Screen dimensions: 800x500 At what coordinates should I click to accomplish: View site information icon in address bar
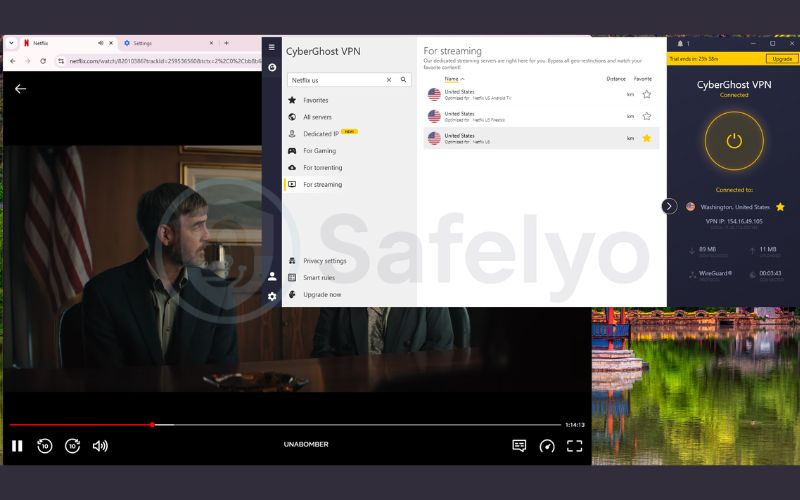[61, 61]
